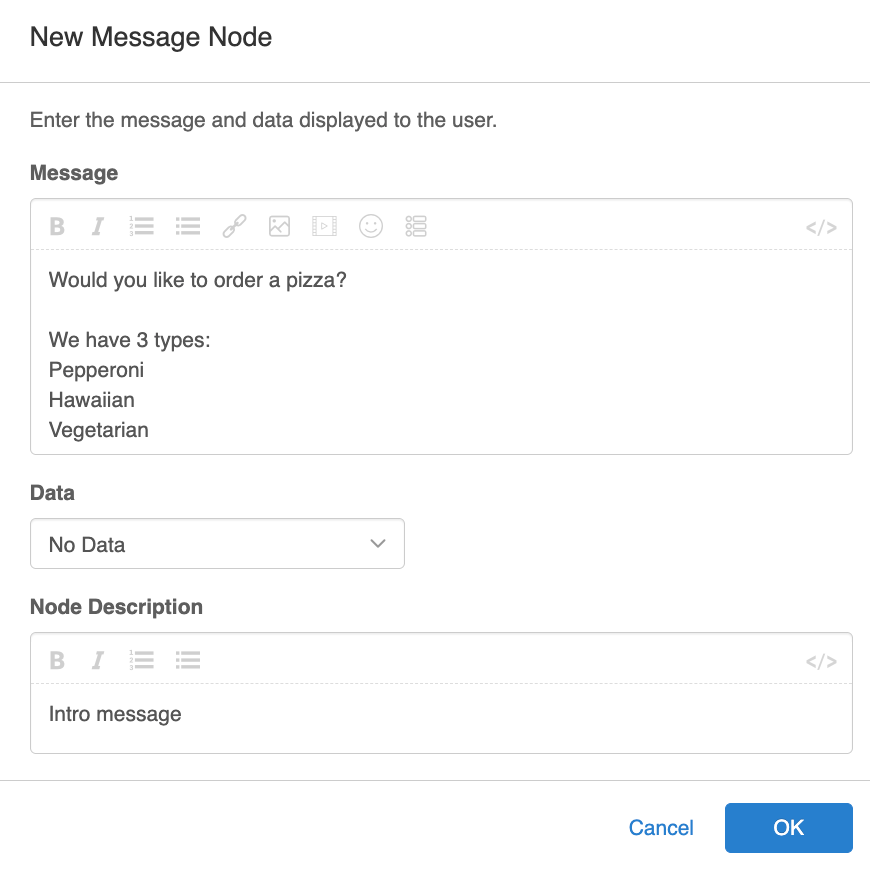Viewport: 870px width, 870px height.
Task: Switch Message editor to code view
Action: 821,227
